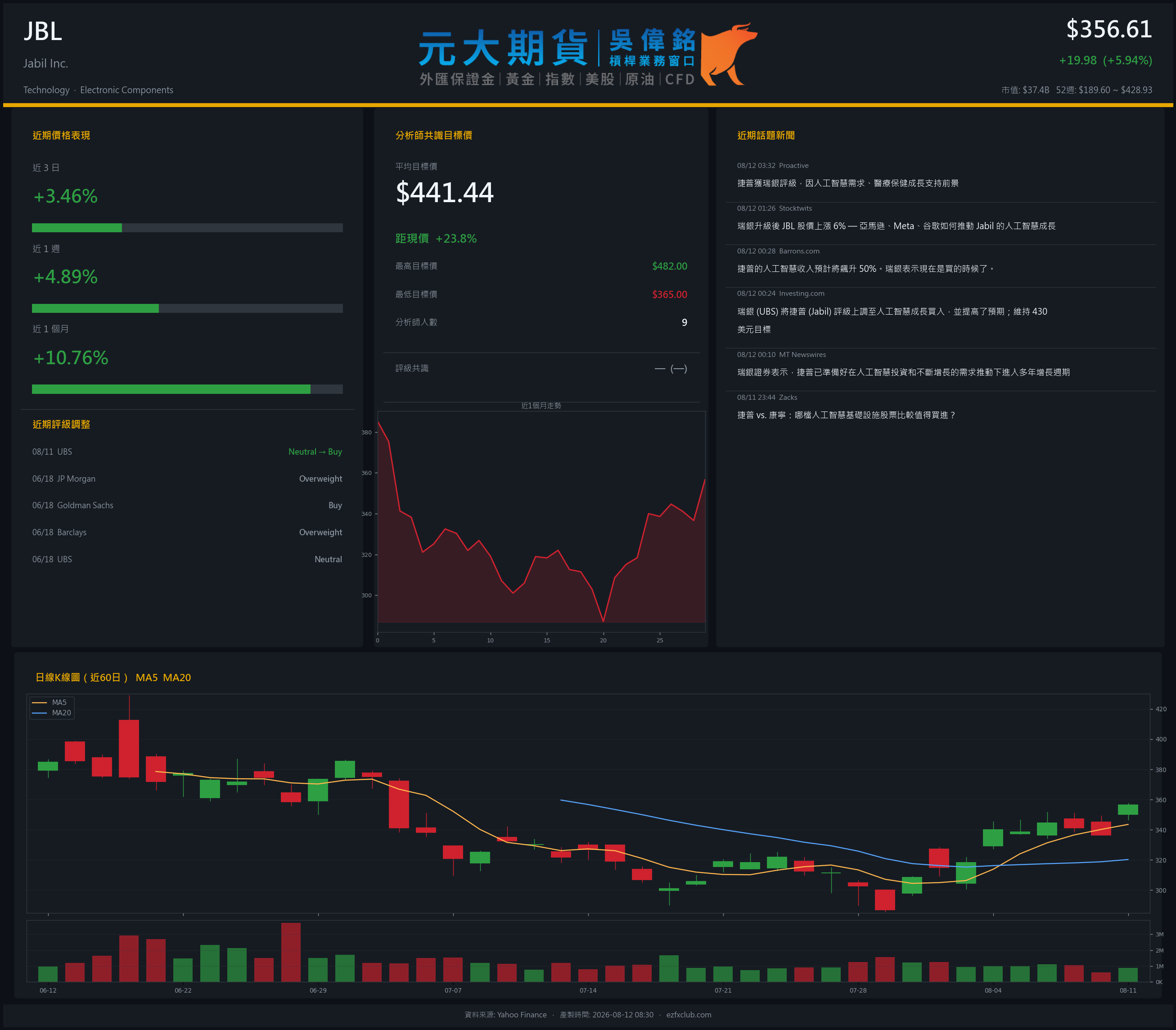Image resolution: width=1176 pixels, height=1030 pixels.
Task: Click the 08-11 date label on the axis
Action: (1128, 990)
